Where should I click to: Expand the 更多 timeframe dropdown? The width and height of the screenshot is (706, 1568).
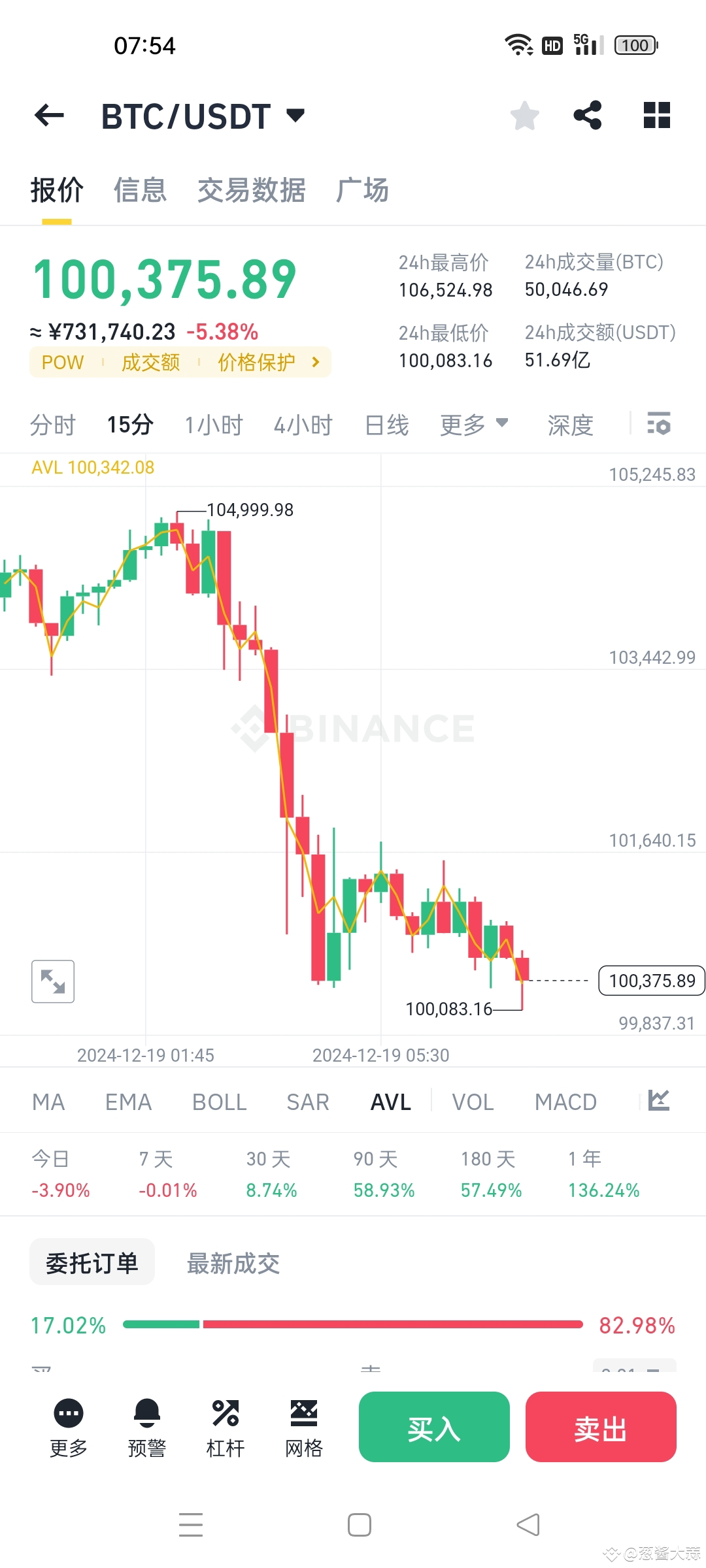point(474,424)
